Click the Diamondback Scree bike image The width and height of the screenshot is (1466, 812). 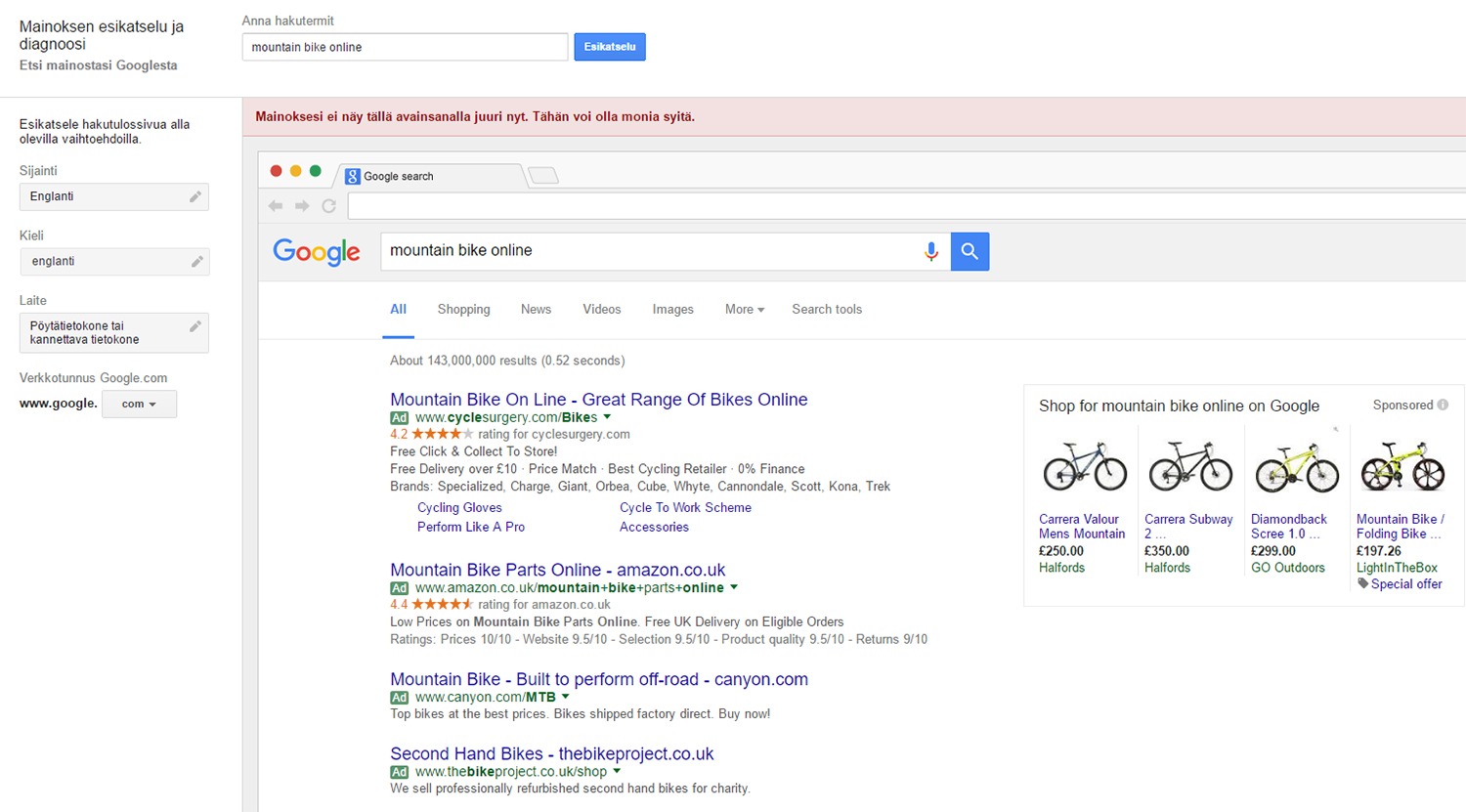tap(1297, 466)
